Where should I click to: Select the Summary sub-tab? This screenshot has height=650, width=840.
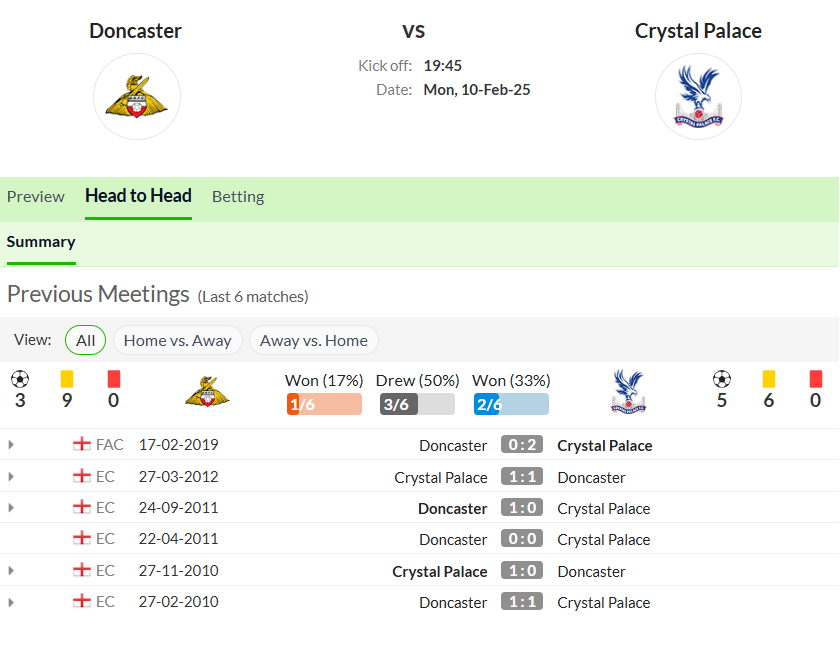tap(41, 242)
